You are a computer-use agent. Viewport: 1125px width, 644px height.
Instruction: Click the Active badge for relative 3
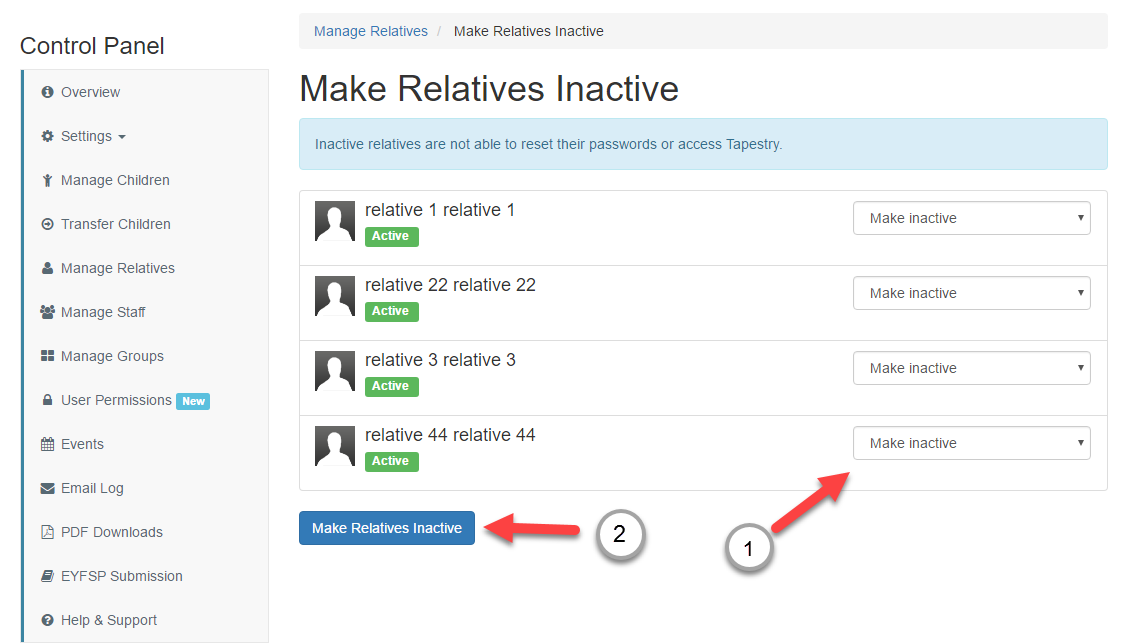click(391, 386)
